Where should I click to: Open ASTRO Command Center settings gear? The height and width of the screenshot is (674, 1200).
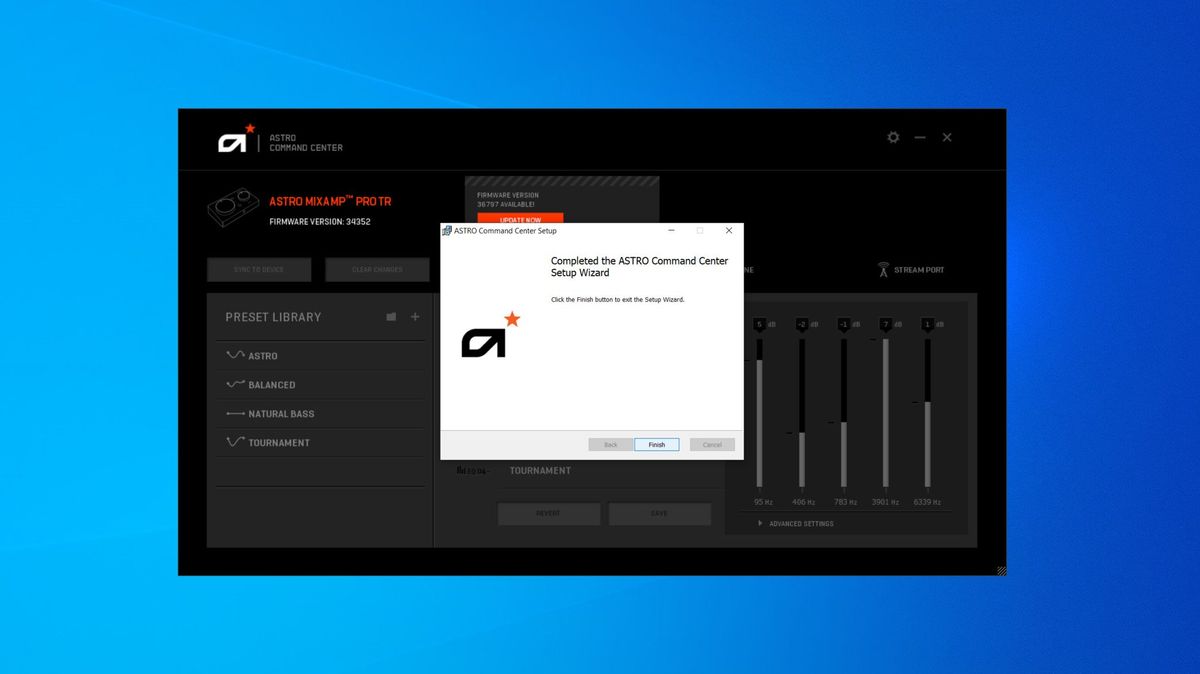pos(893,137)
